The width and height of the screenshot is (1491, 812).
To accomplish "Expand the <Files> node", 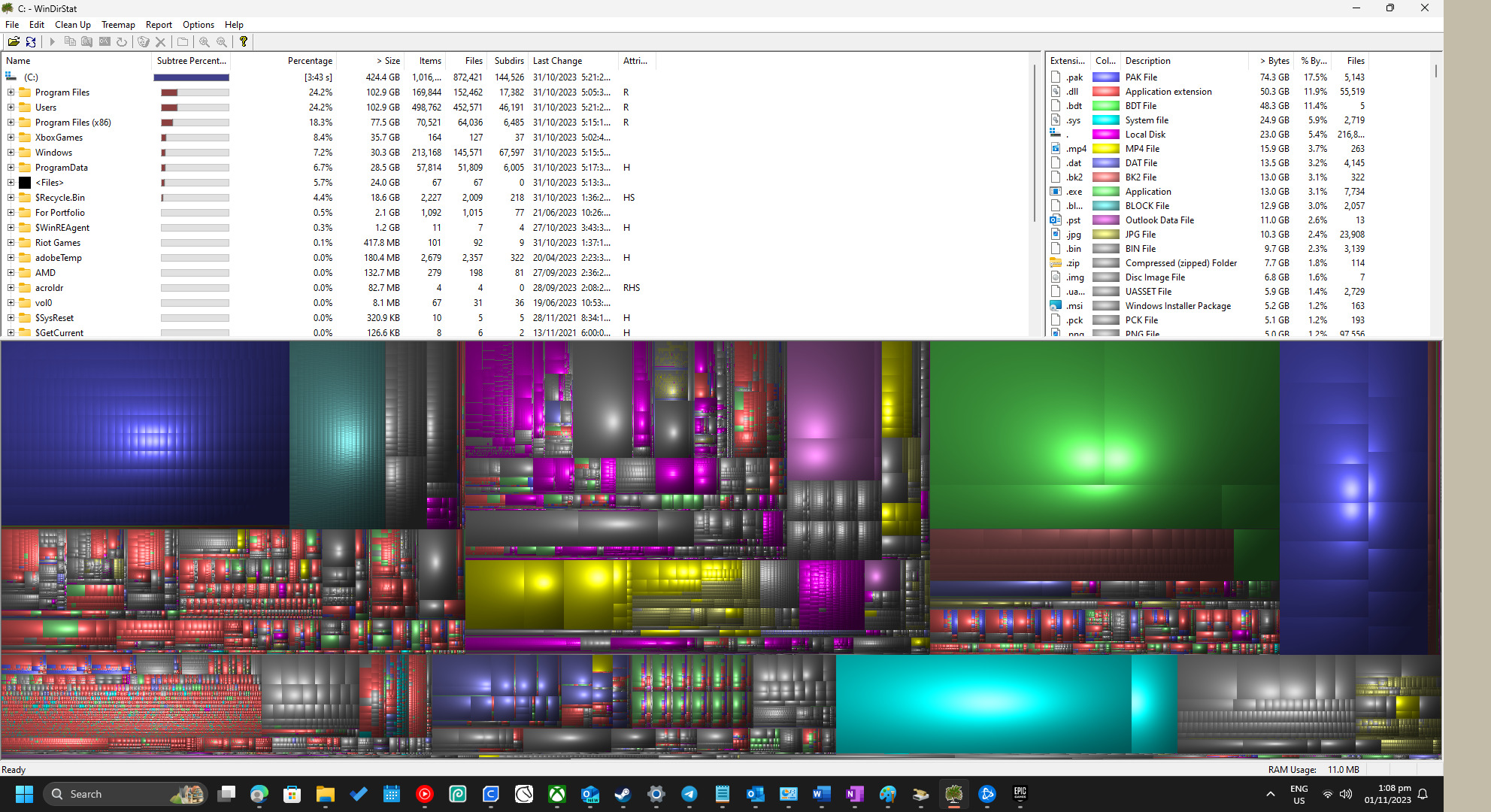I will point(11,183).
